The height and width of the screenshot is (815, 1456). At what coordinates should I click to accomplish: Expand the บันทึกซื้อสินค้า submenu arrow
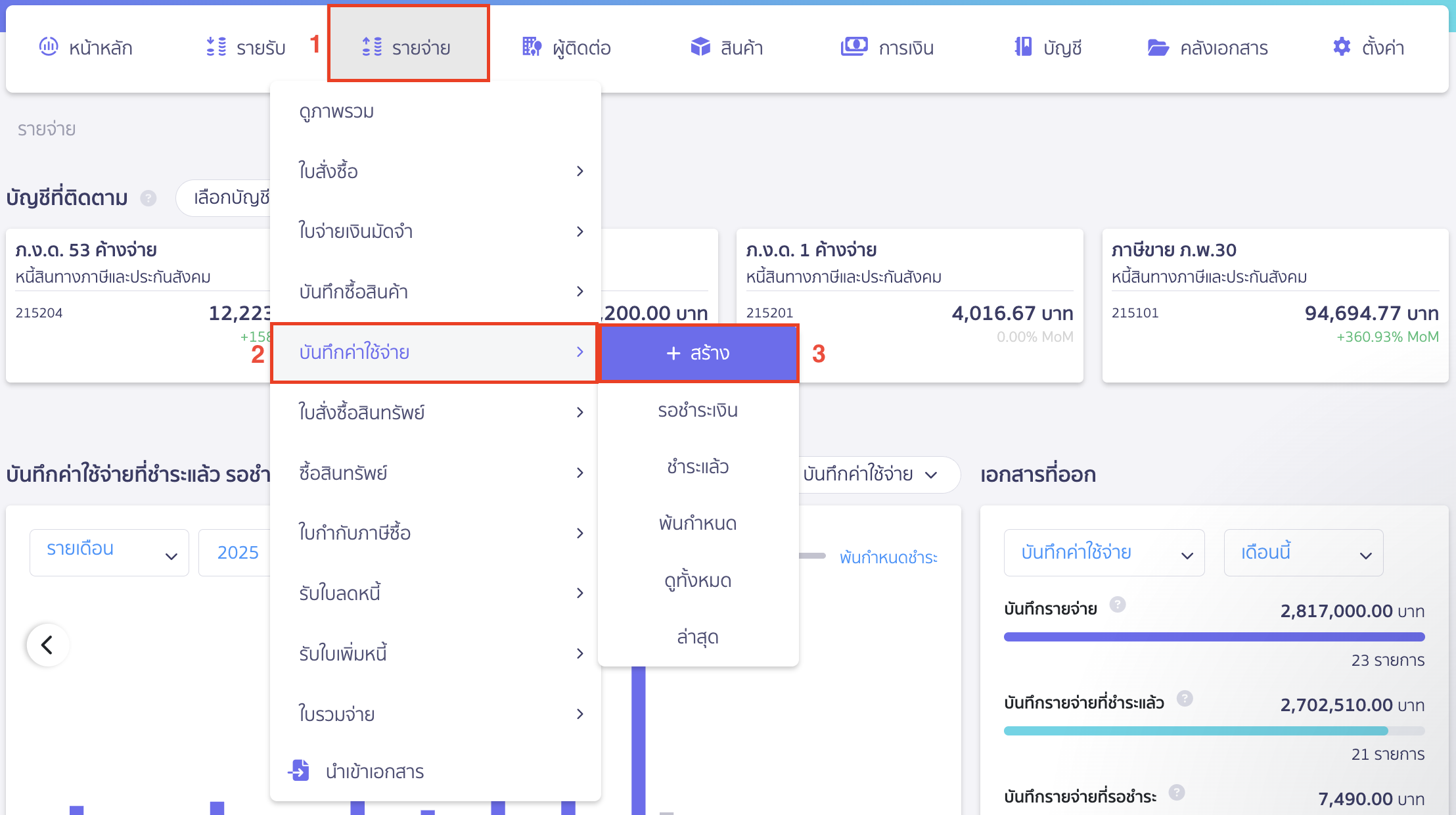(580, 291)
